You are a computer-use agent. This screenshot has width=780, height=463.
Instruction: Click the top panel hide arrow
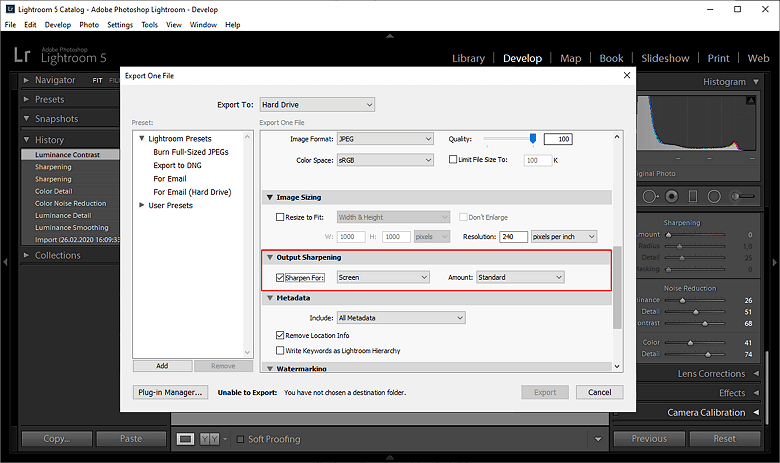point(390,36)
